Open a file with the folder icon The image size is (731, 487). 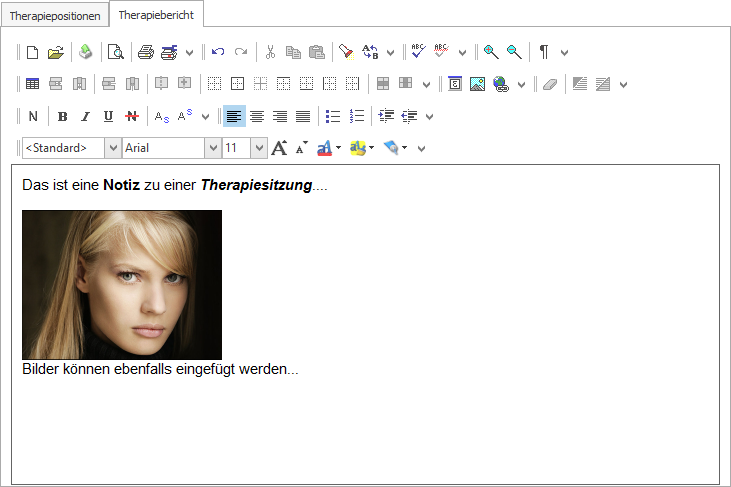tap(55, 52)
